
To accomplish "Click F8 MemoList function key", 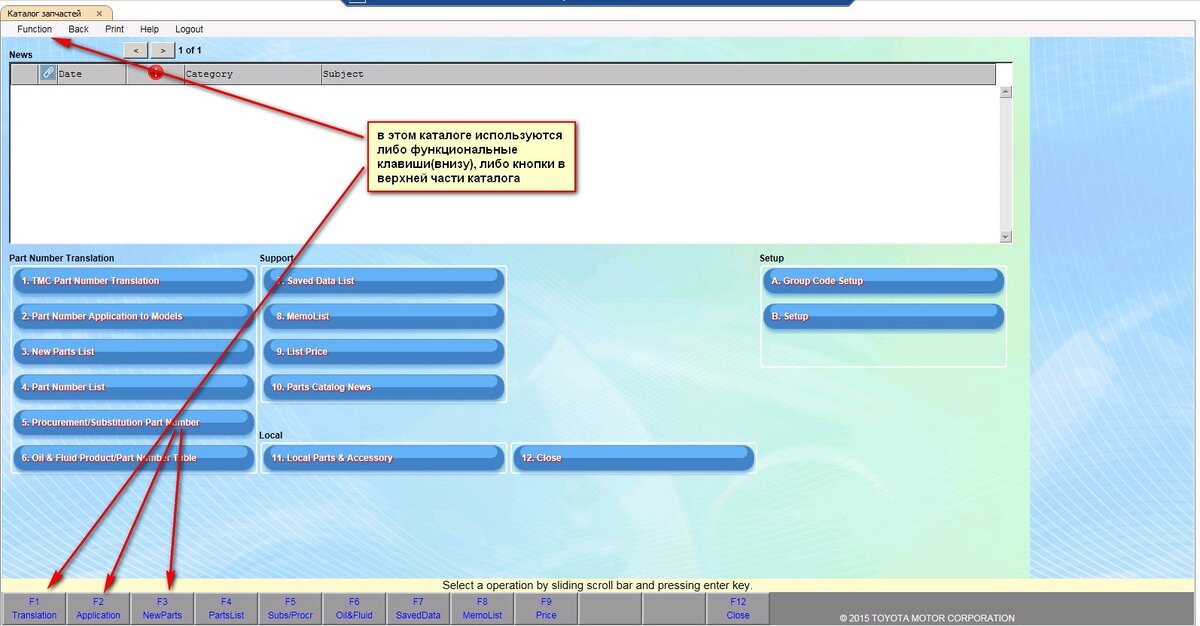I will click(482, 608).
